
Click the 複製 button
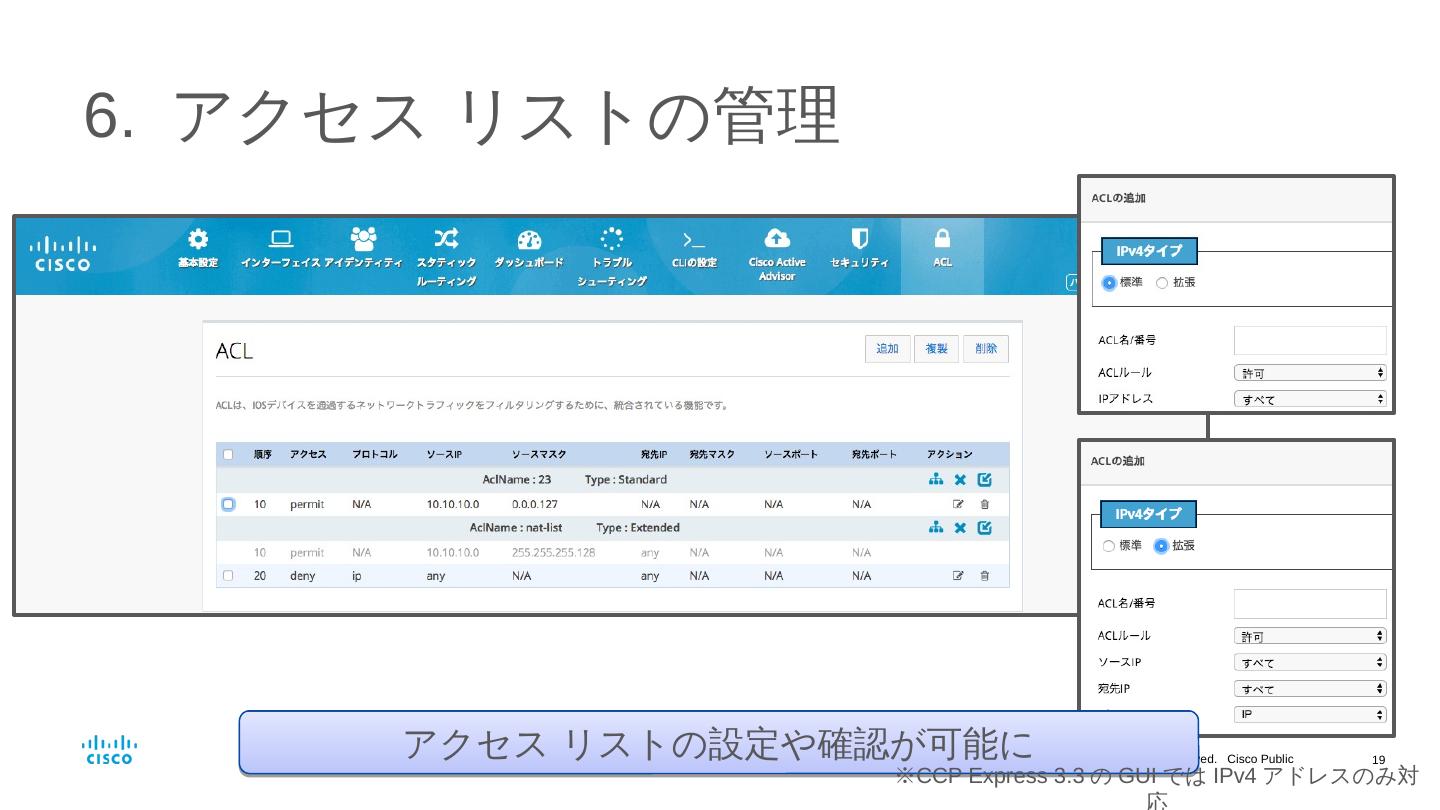click(x=937, y=349)
